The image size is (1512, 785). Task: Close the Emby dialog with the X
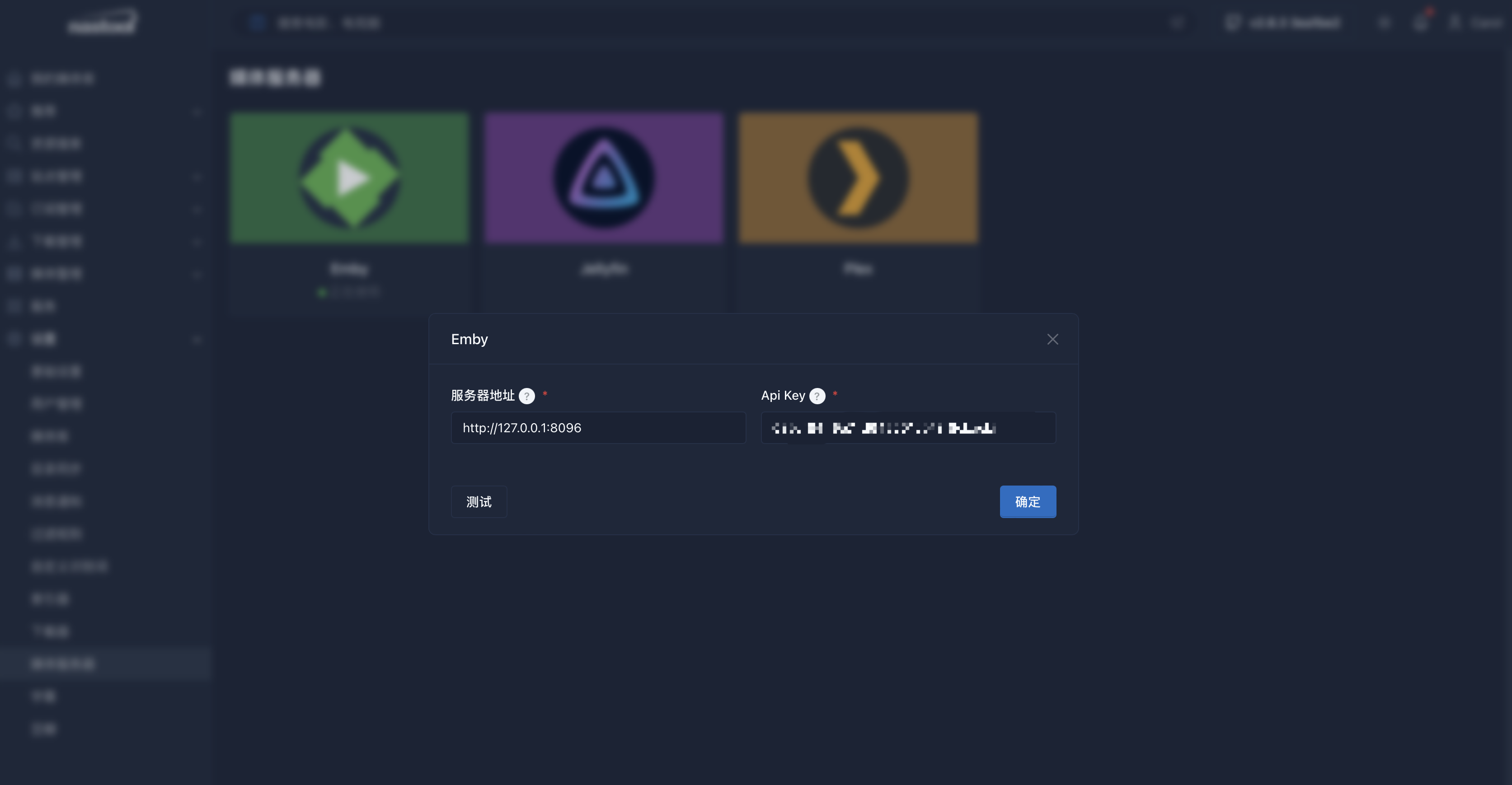pyautogui.click(x=1052, y=339)
